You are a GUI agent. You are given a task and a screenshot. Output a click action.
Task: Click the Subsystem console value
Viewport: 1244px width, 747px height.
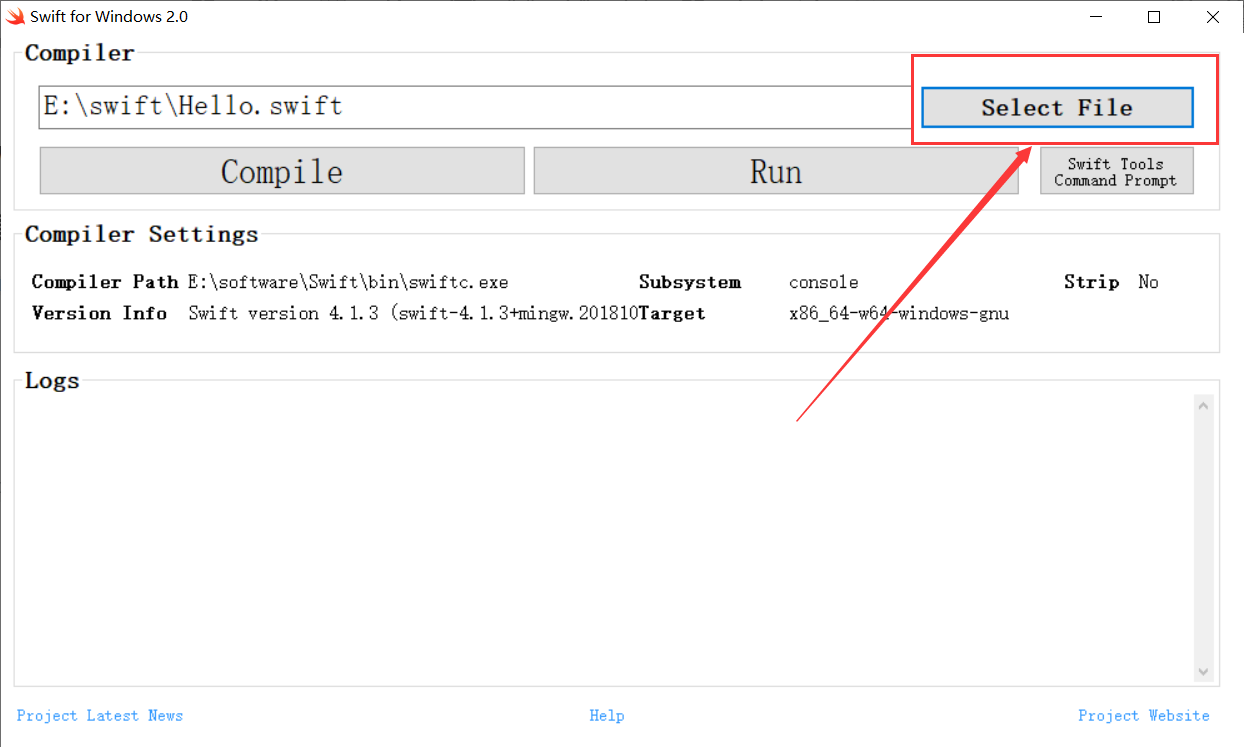[823, 282]
